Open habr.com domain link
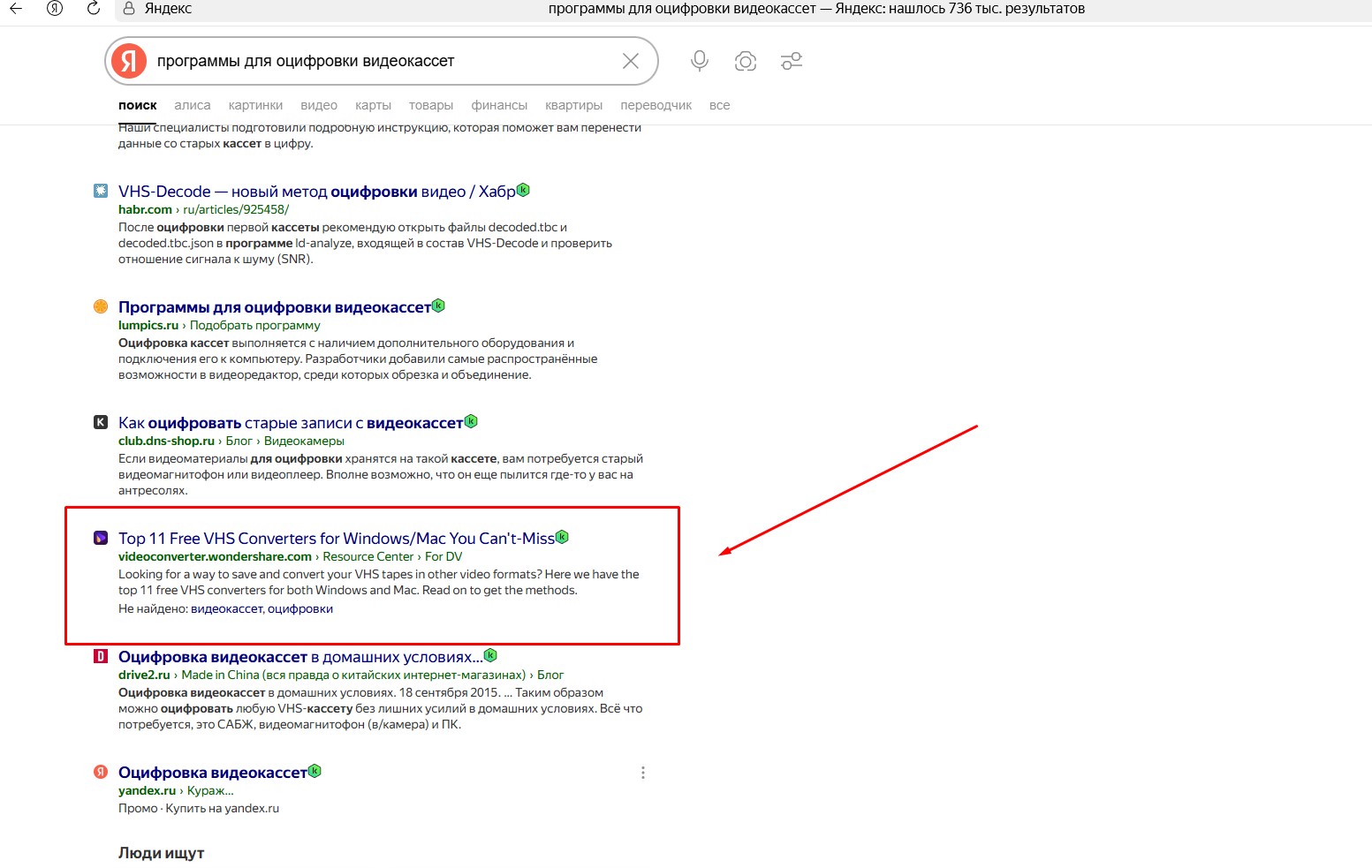 click(145, 209)
